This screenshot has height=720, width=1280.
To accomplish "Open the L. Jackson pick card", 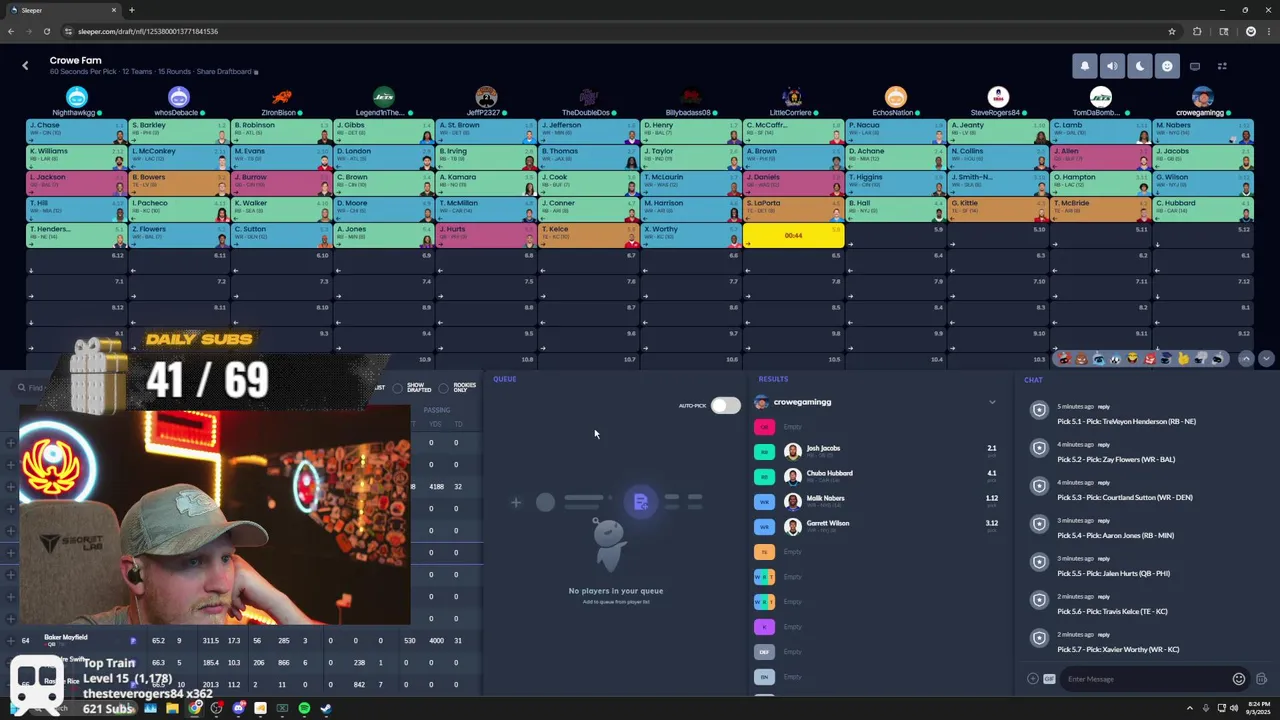I will (77, 183).
